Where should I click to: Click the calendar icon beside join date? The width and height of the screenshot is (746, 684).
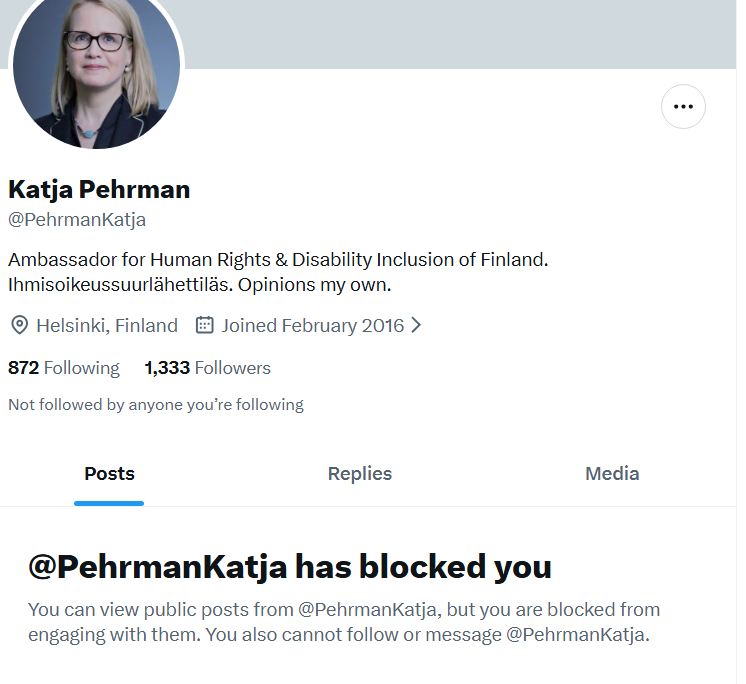(205, 325)
